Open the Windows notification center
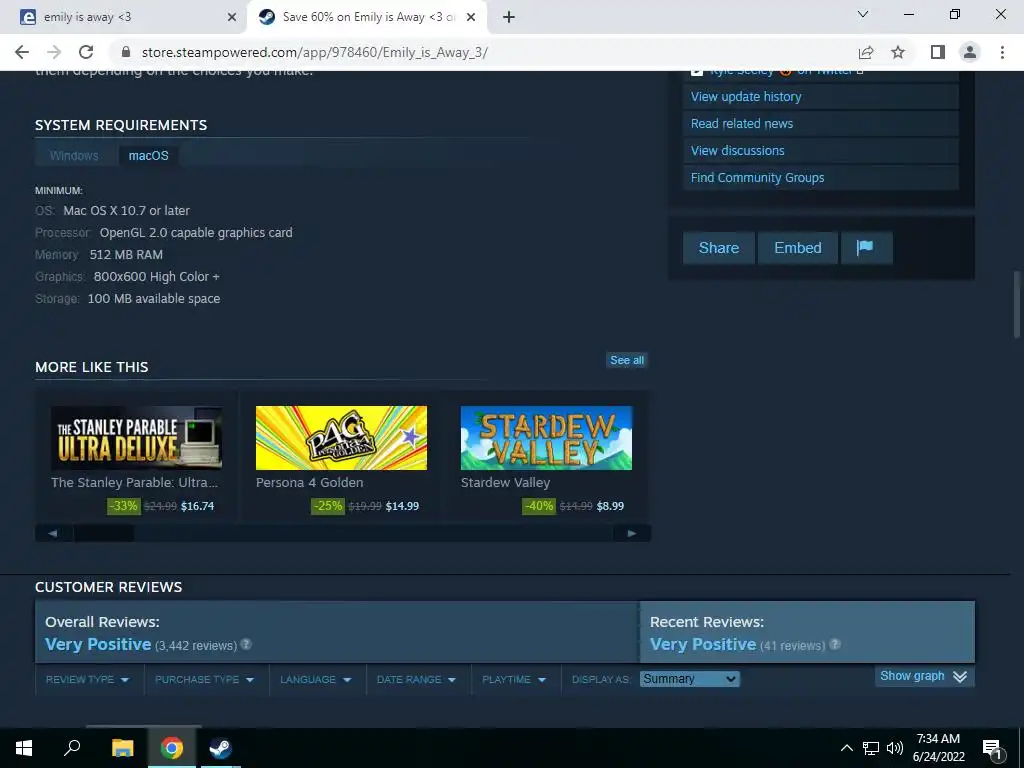1024x768 pixels. click(x=992, y=749)
